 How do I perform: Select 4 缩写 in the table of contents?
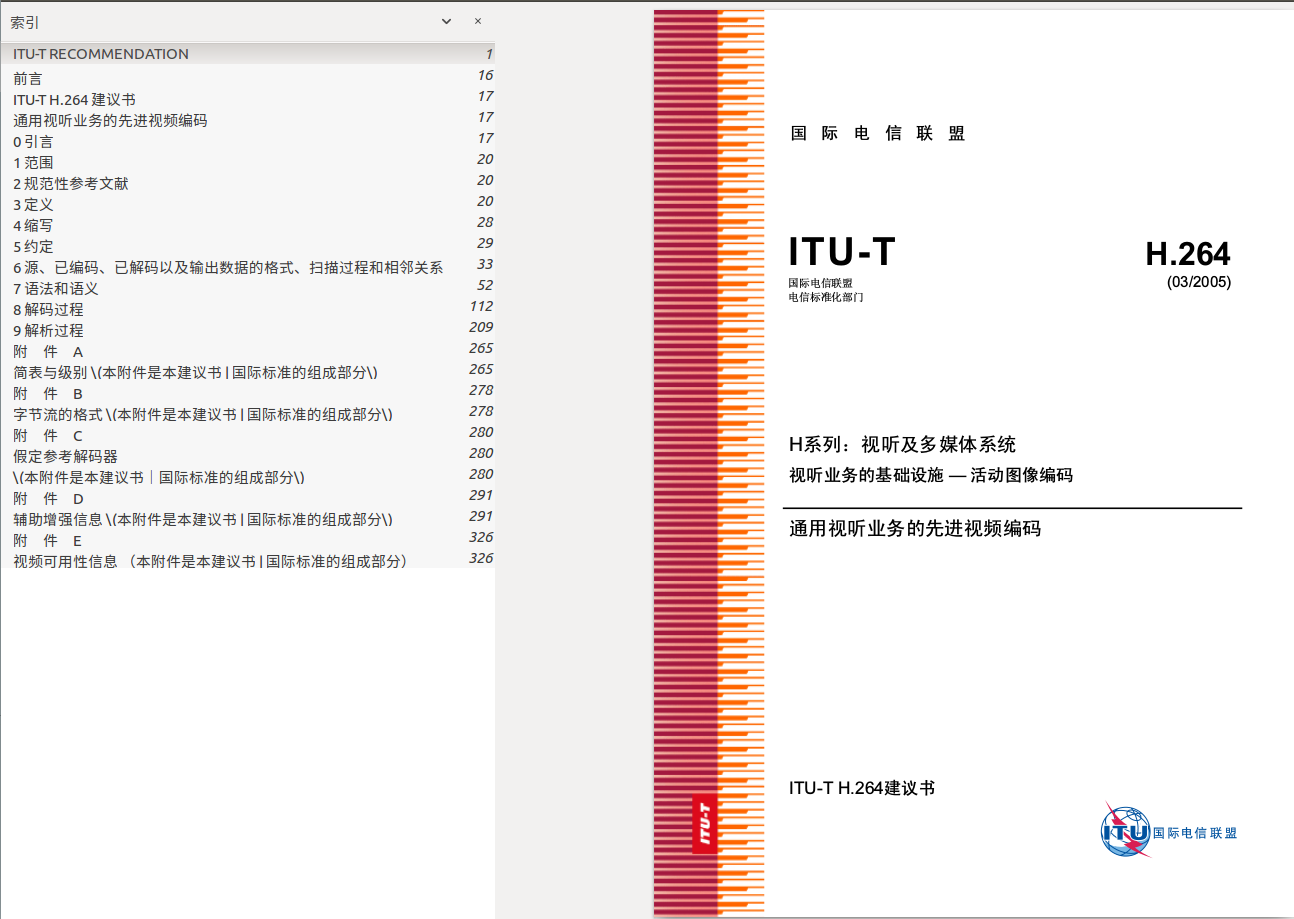tap(33, 225)
